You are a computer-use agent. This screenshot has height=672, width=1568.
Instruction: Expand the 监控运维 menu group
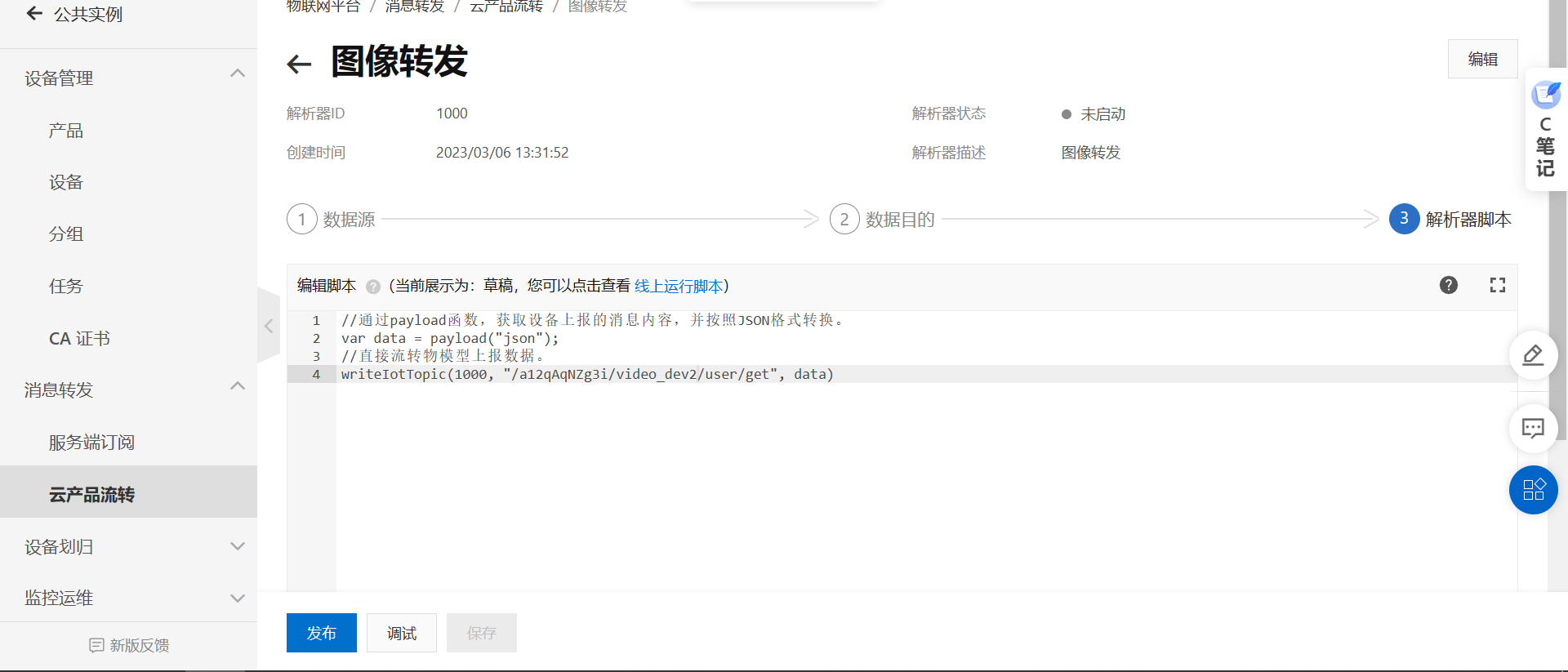click(238, 598)
